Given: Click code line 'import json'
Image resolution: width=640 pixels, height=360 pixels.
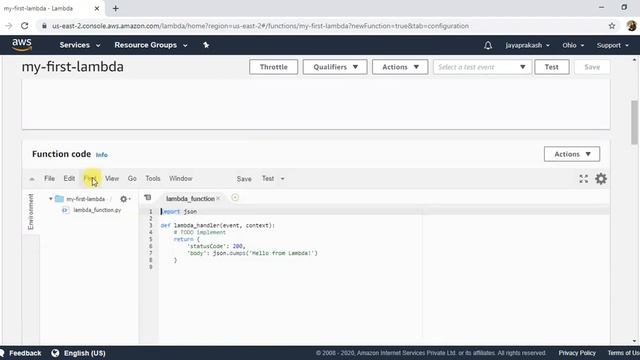Looking at the screenshot, I should (179, 211).
